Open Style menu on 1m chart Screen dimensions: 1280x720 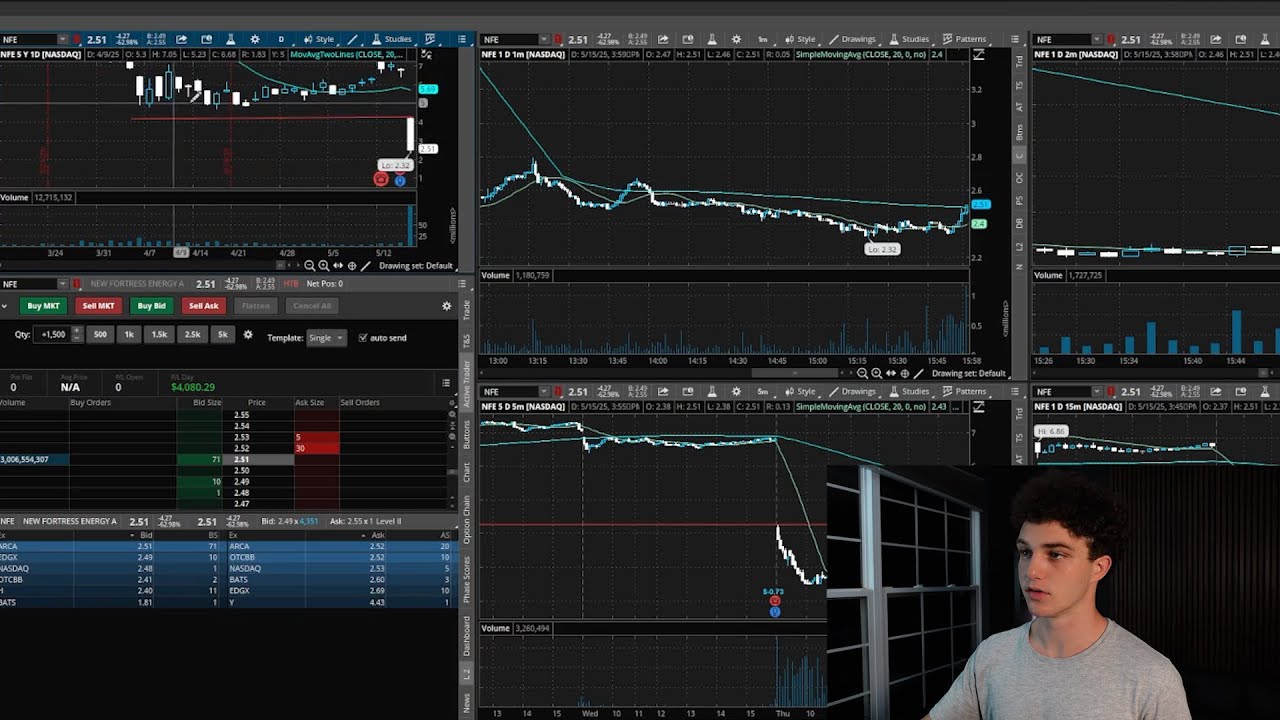800,39
